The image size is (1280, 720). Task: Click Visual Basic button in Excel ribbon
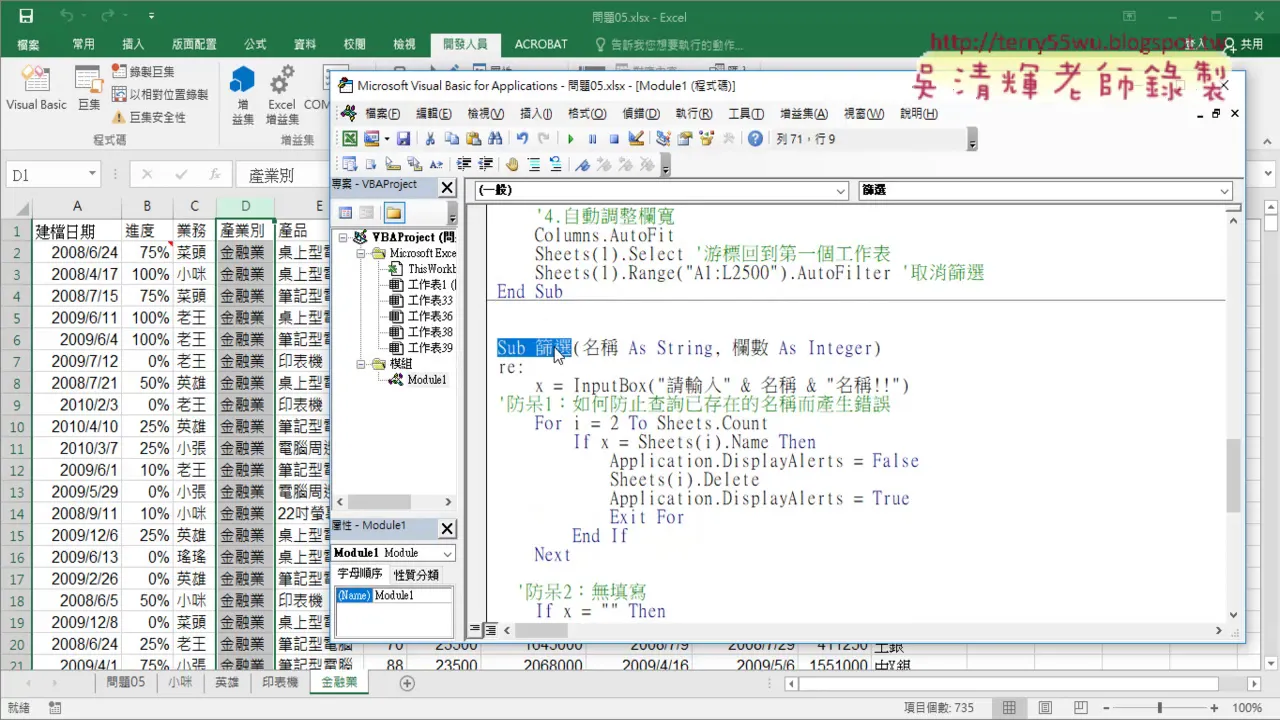tap(37, 87)
